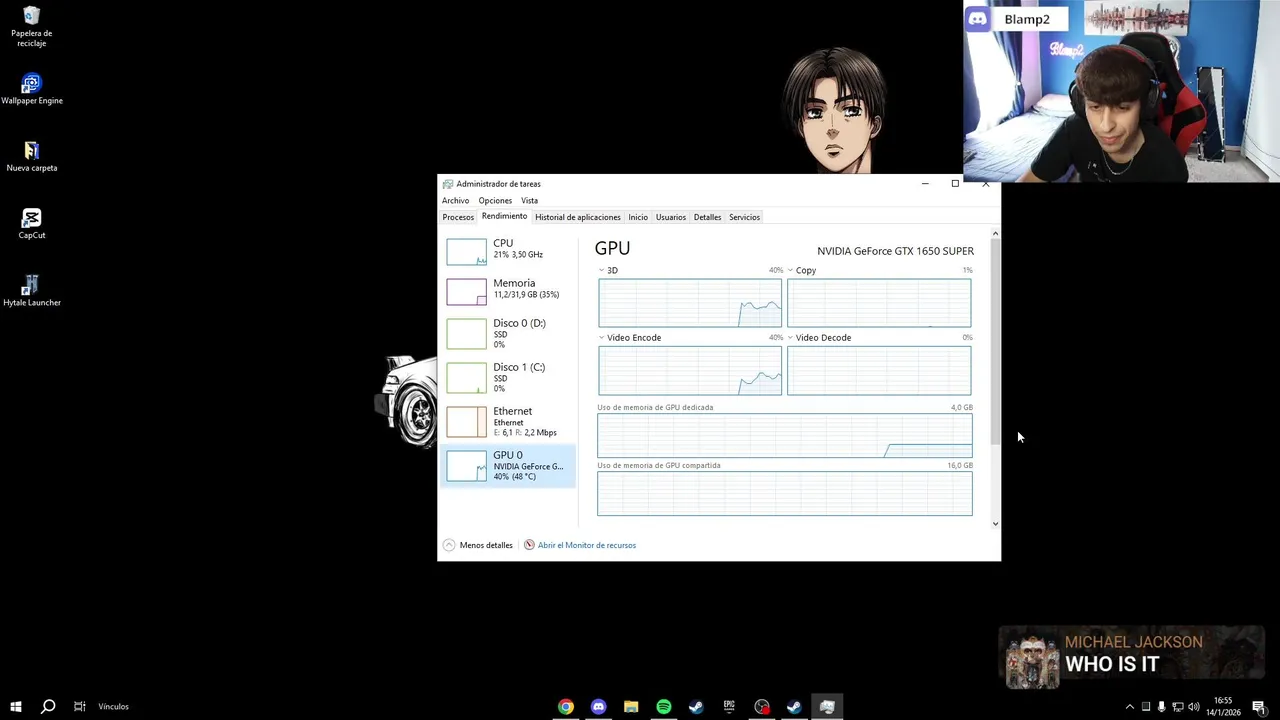This screenshot has width=1280, height=720.
Task: Open the recording app with red dot
Action: coord(762,707)
